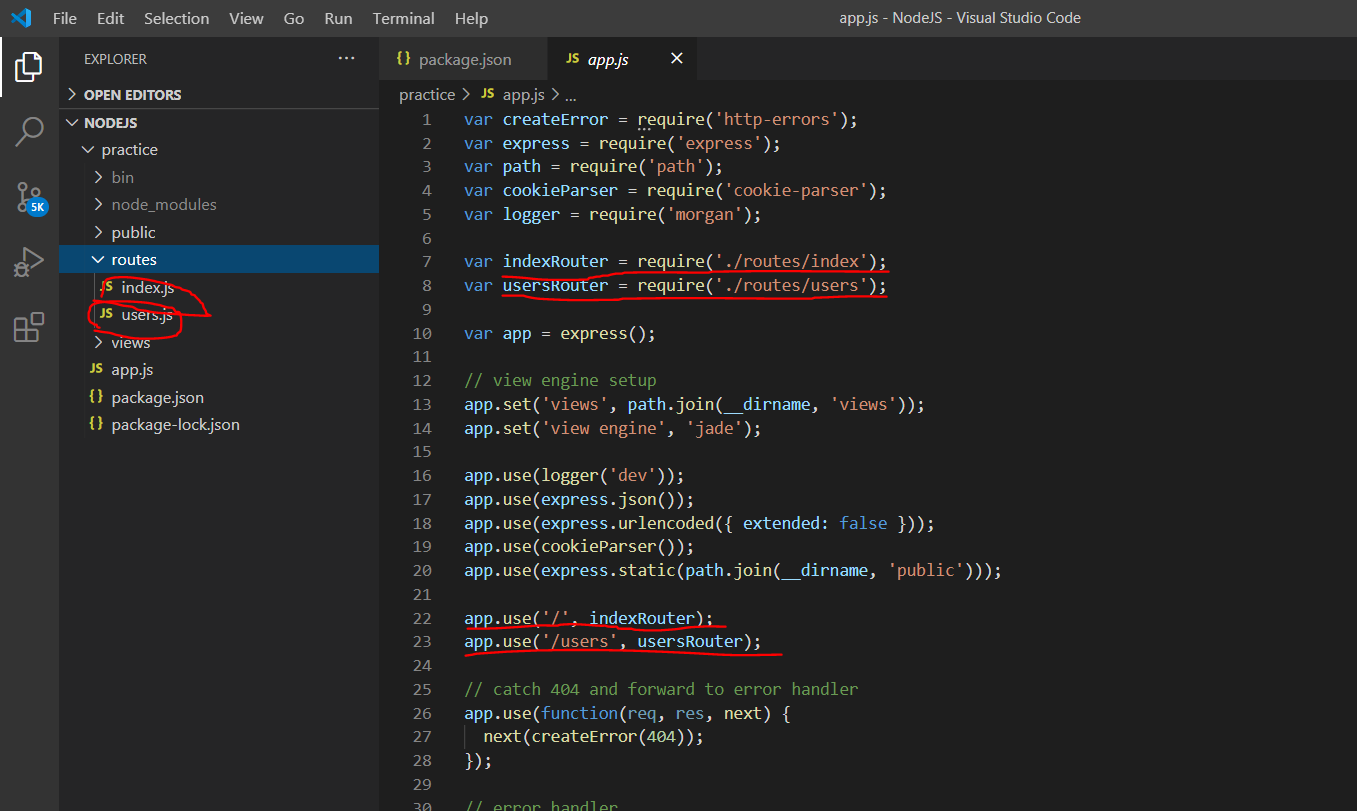Click 'false' keyword on line 18
This screenshot has height=811, width=1357.
click(863, 523)
